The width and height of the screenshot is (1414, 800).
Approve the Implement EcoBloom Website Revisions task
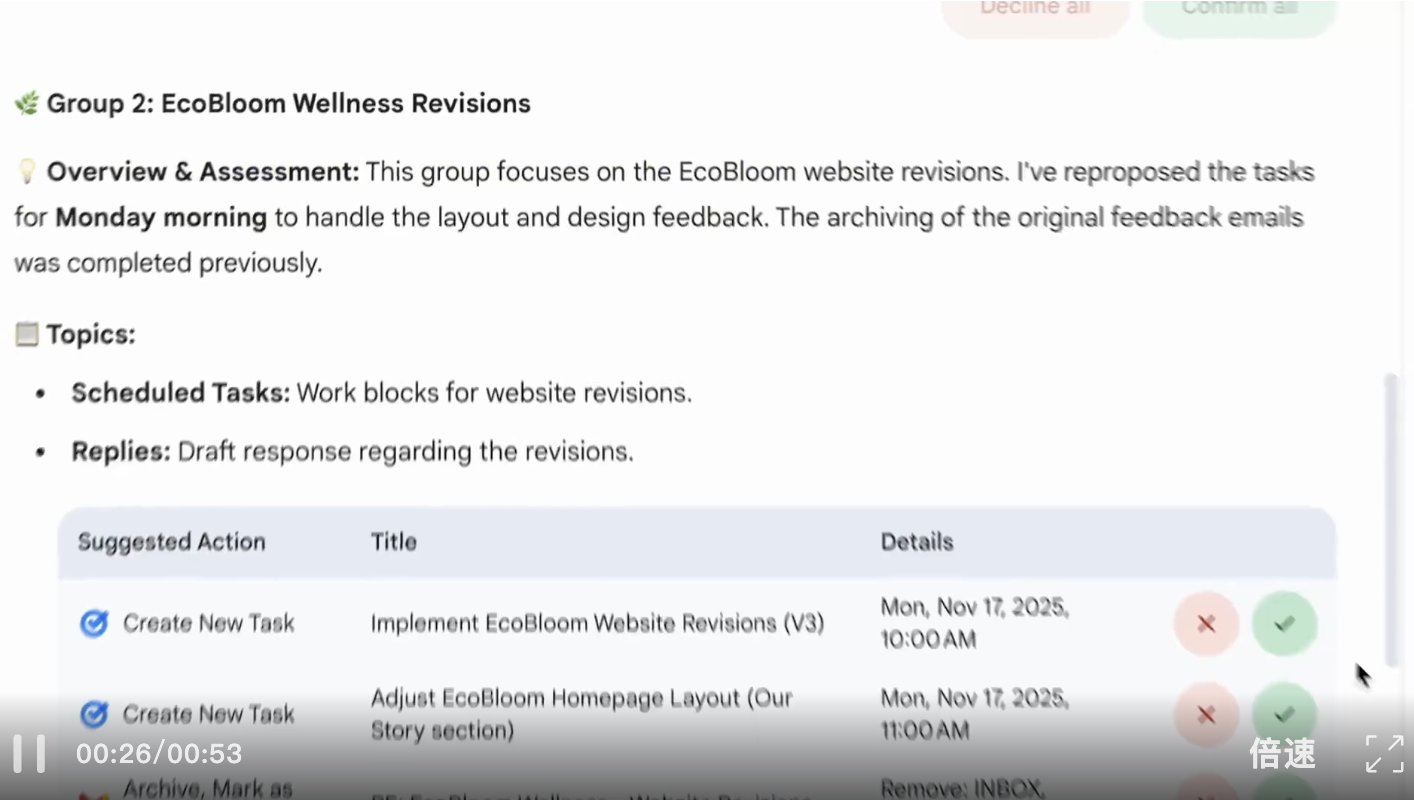coord(1284,624)
